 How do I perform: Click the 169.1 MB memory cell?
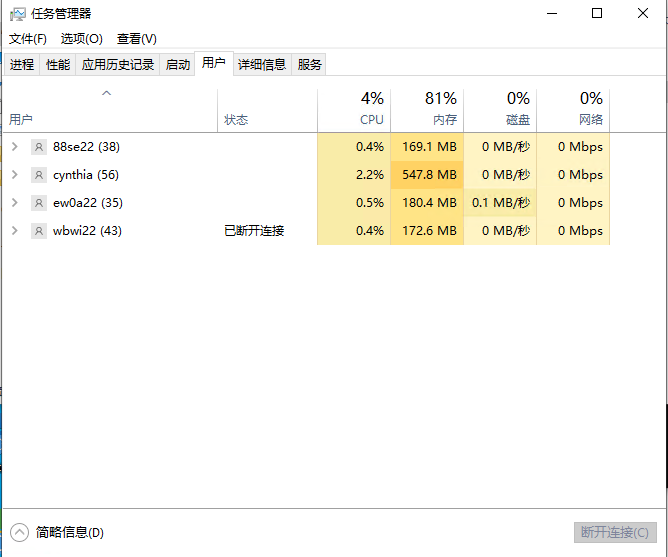(427, 147)
